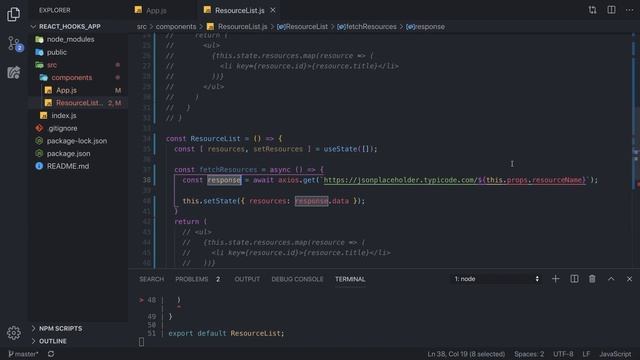Click the Ln 38, Col 19 status entry
The image size is (640, 360).
466,354
